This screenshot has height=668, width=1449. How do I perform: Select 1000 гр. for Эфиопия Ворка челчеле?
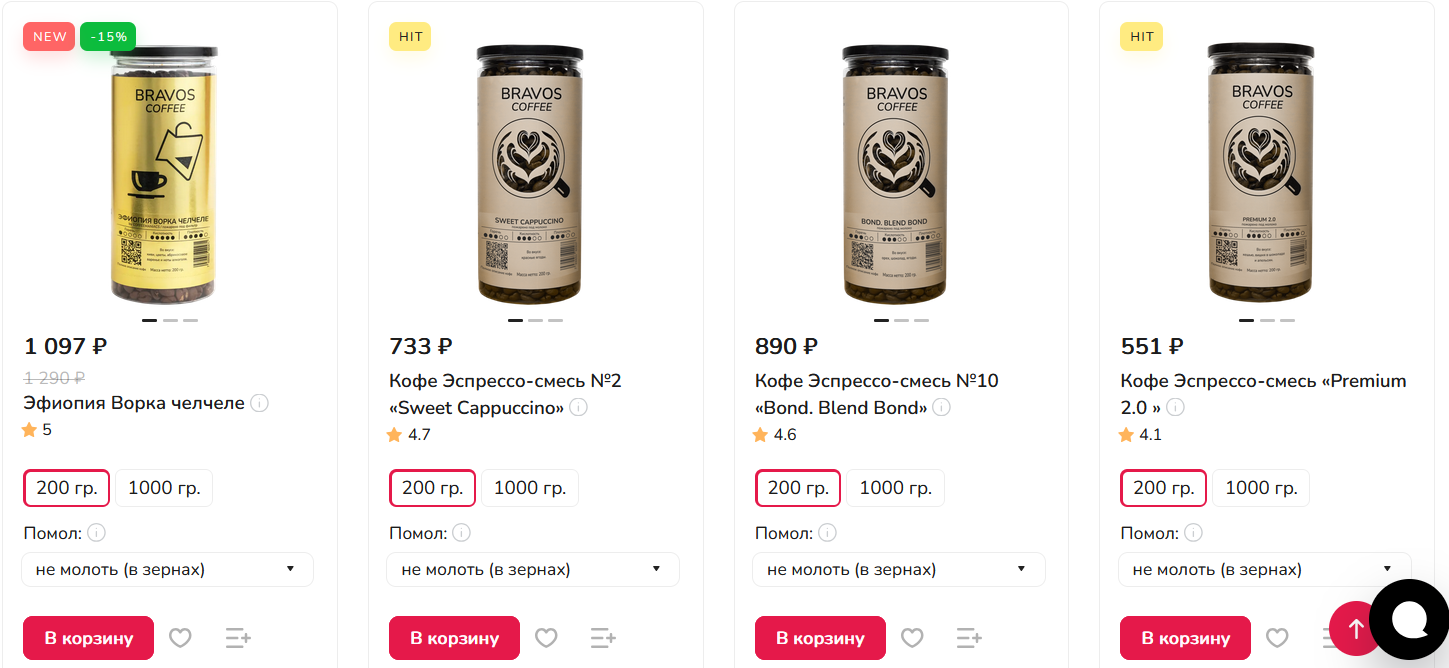[164, 488]
